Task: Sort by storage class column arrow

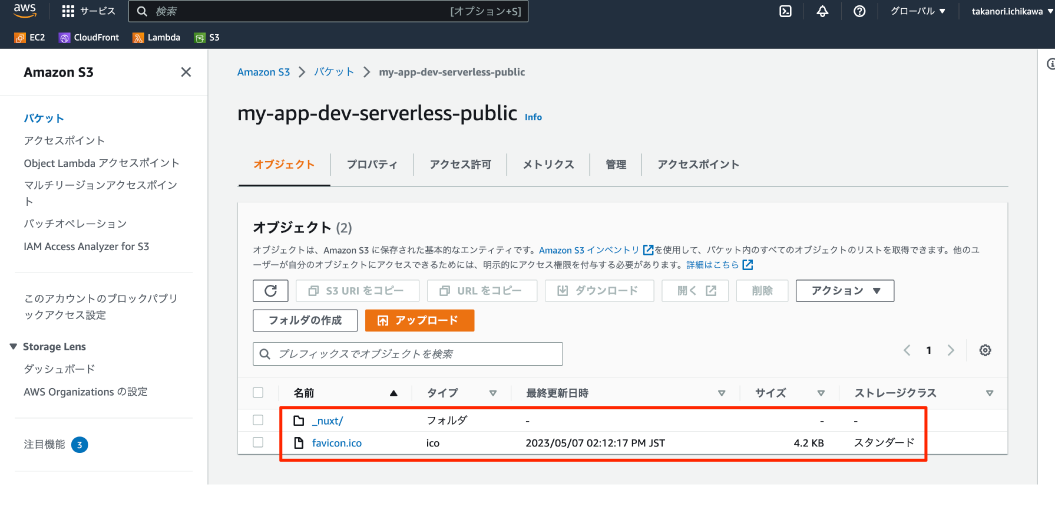Action: [989, 393]
